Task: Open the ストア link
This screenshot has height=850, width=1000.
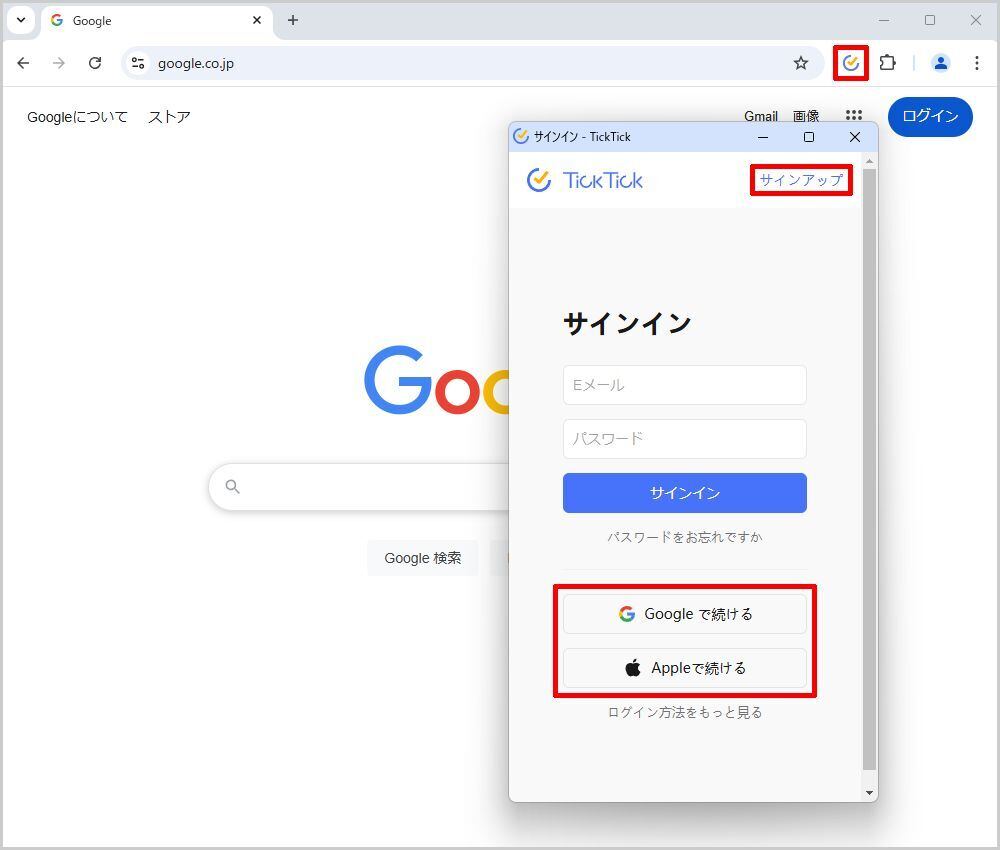Action: click(169, 117)
